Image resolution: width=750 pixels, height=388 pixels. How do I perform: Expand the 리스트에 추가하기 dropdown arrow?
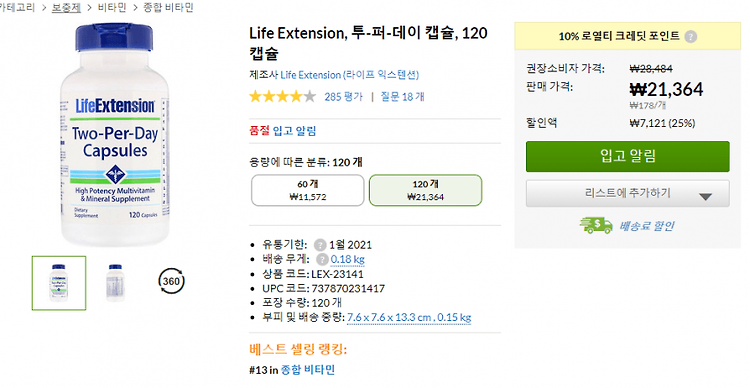pyautogui.click(x=706, y=196)
